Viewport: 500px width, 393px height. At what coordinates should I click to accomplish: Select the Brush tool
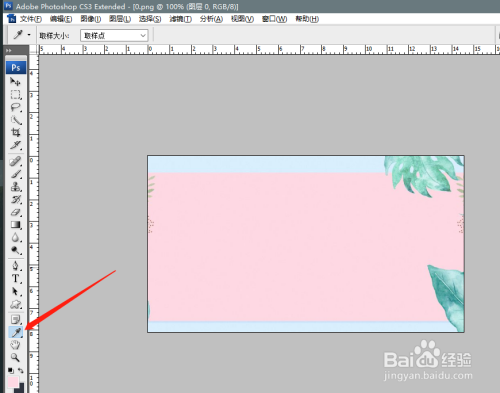(x=15, y=174)
